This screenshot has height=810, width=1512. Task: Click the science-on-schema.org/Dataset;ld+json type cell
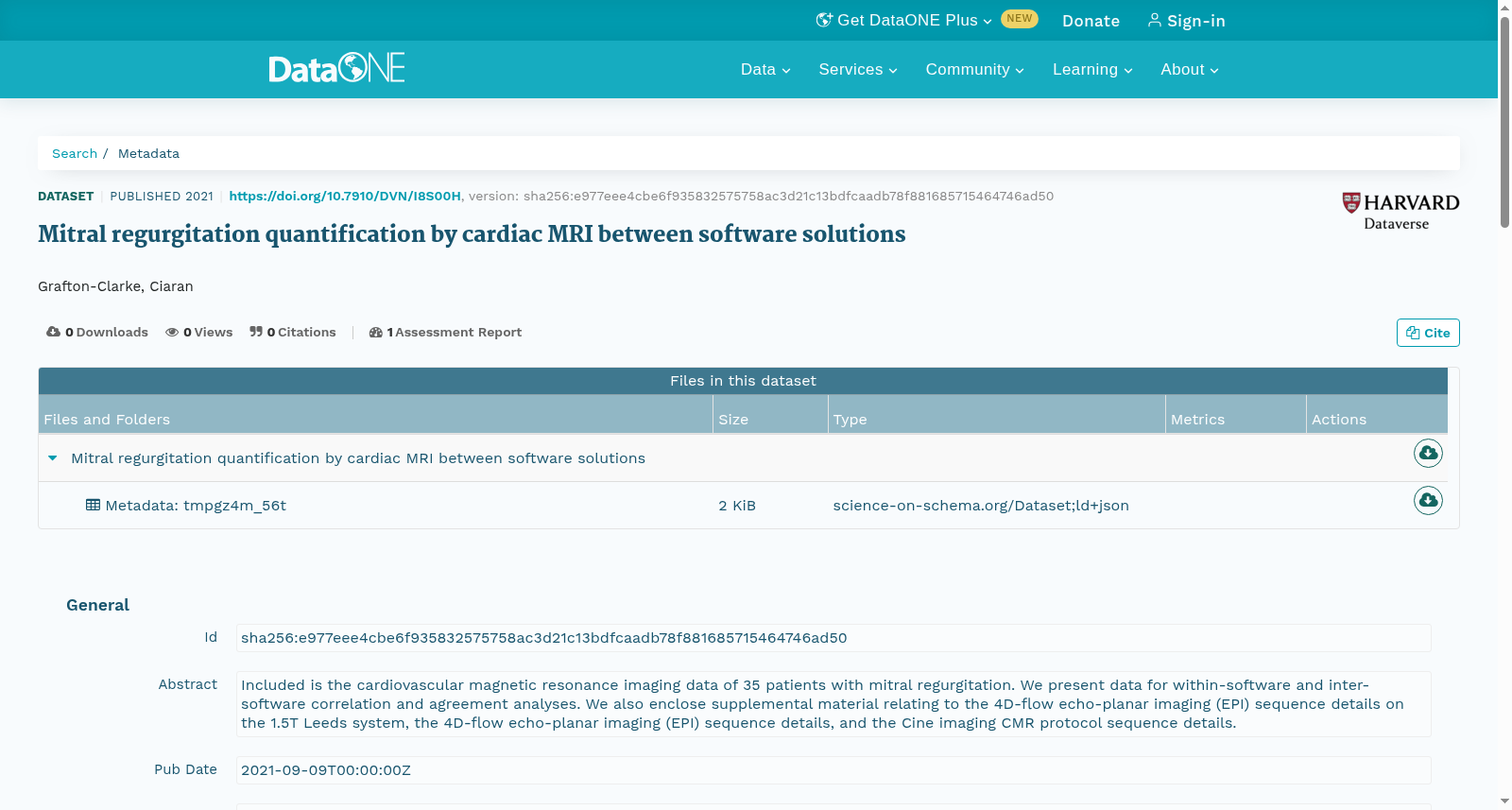(x=981, y=505)
